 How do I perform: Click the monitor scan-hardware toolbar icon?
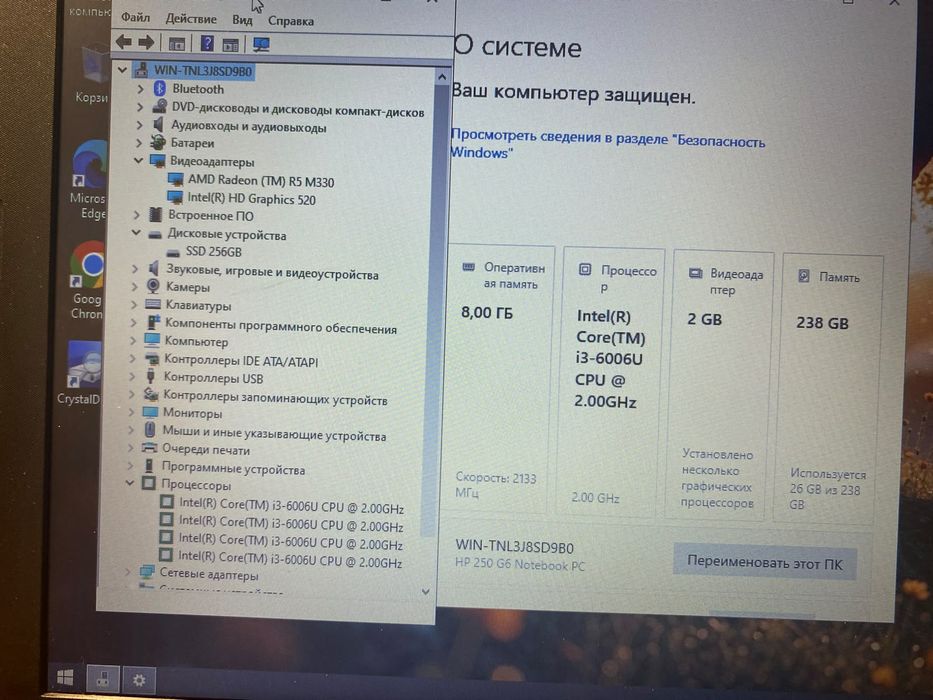261,45
